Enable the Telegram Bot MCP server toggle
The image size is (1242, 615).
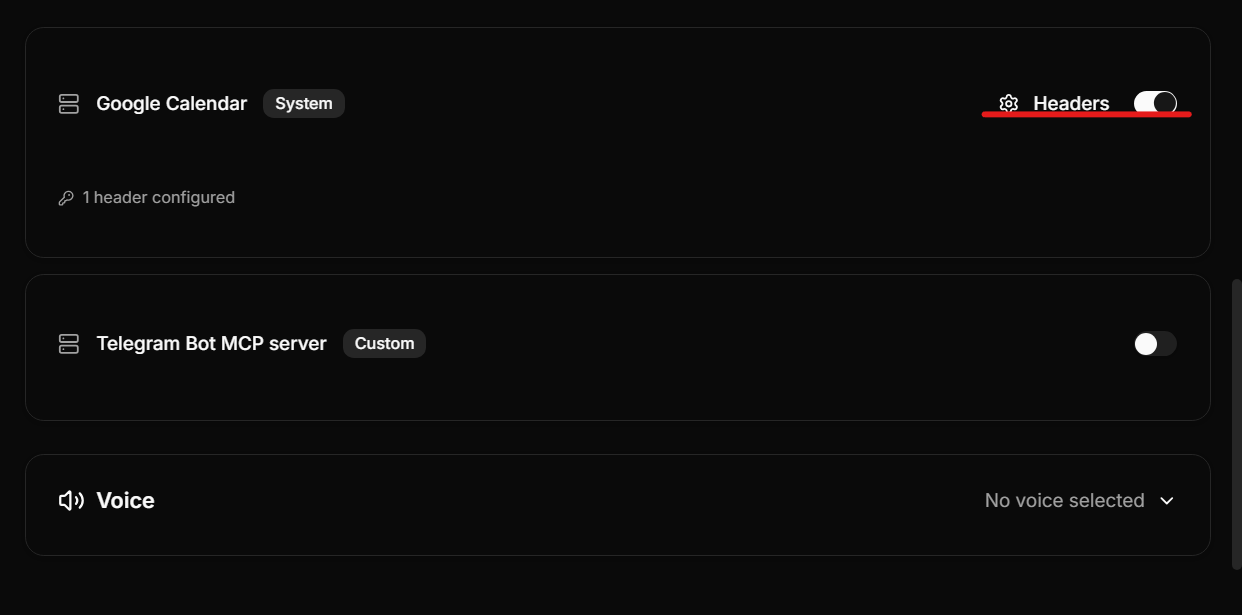[x=1153, y=343]
